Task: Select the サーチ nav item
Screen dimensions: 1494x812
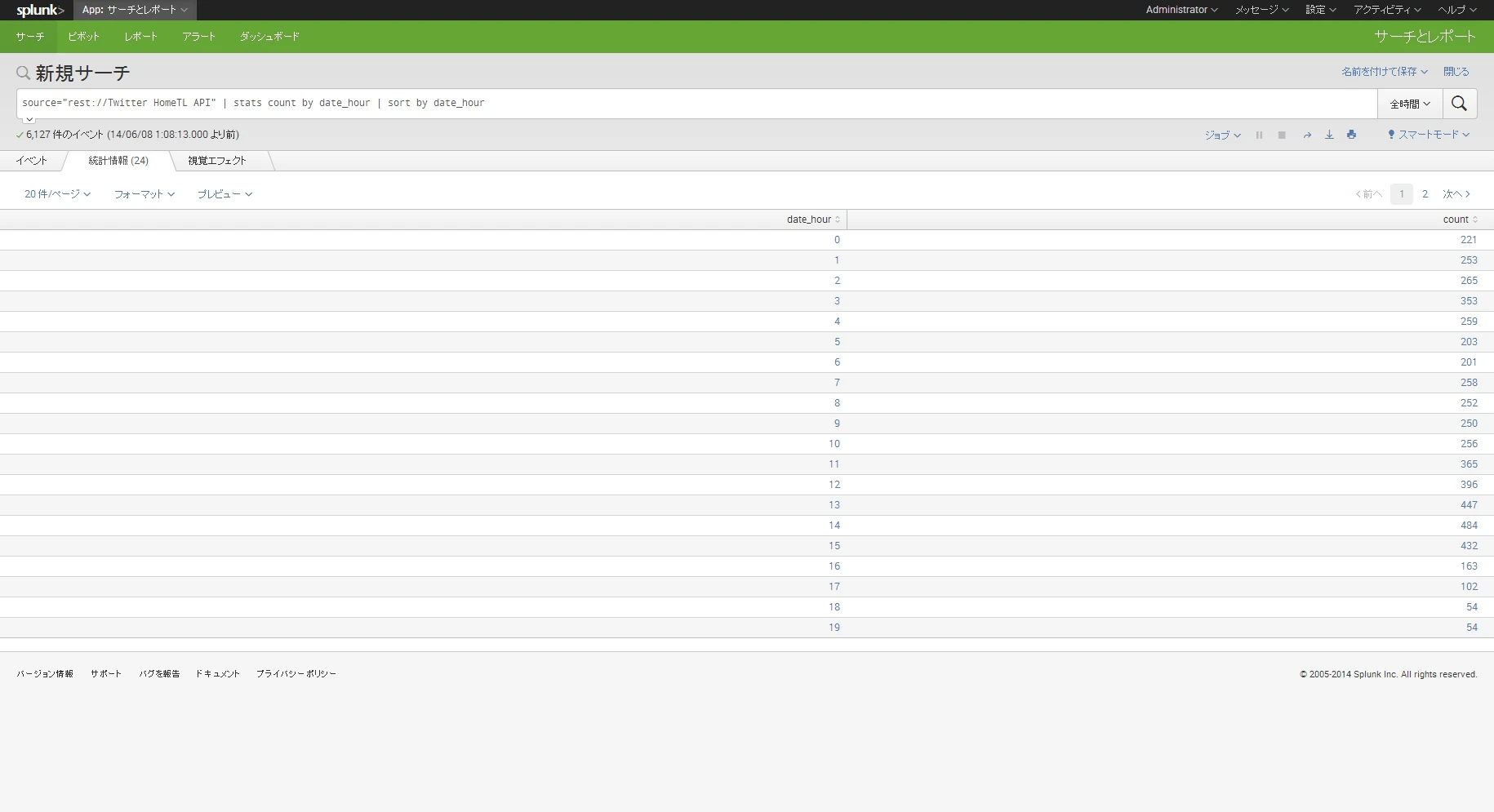Action: 29,37
